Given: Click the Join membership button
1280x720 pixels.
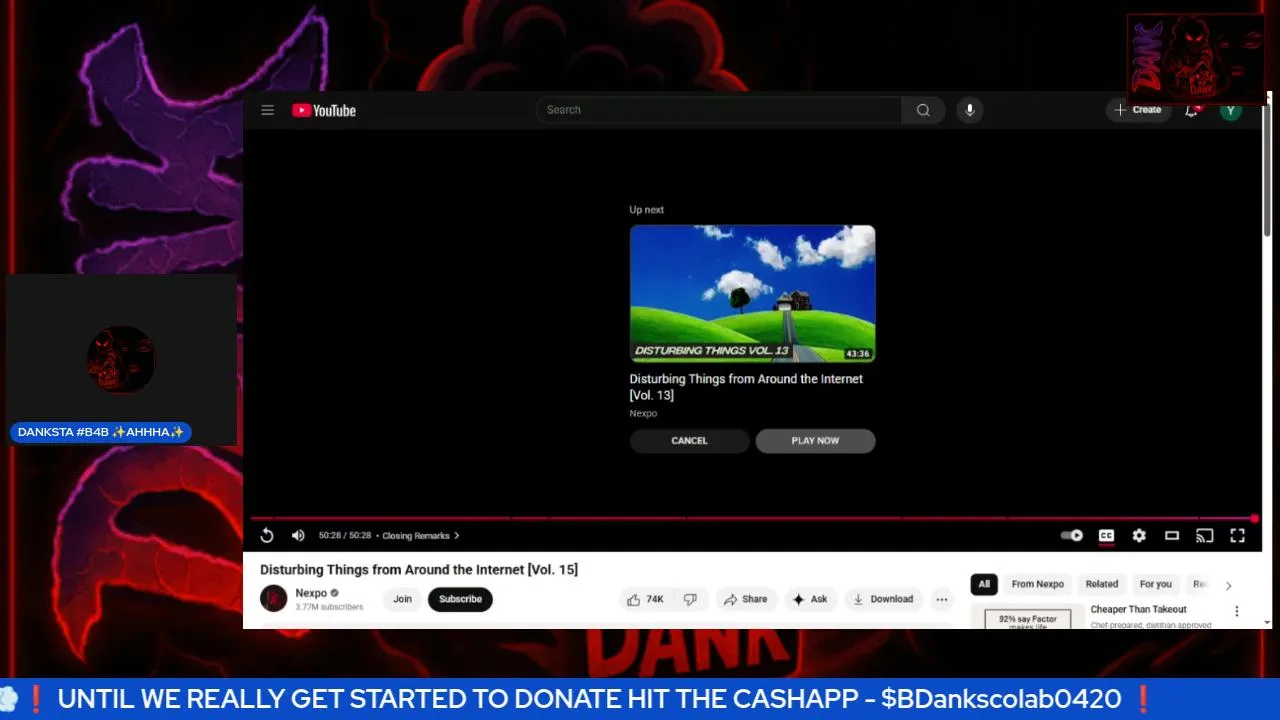Looking at the screenshot, I should pos(402,599).
